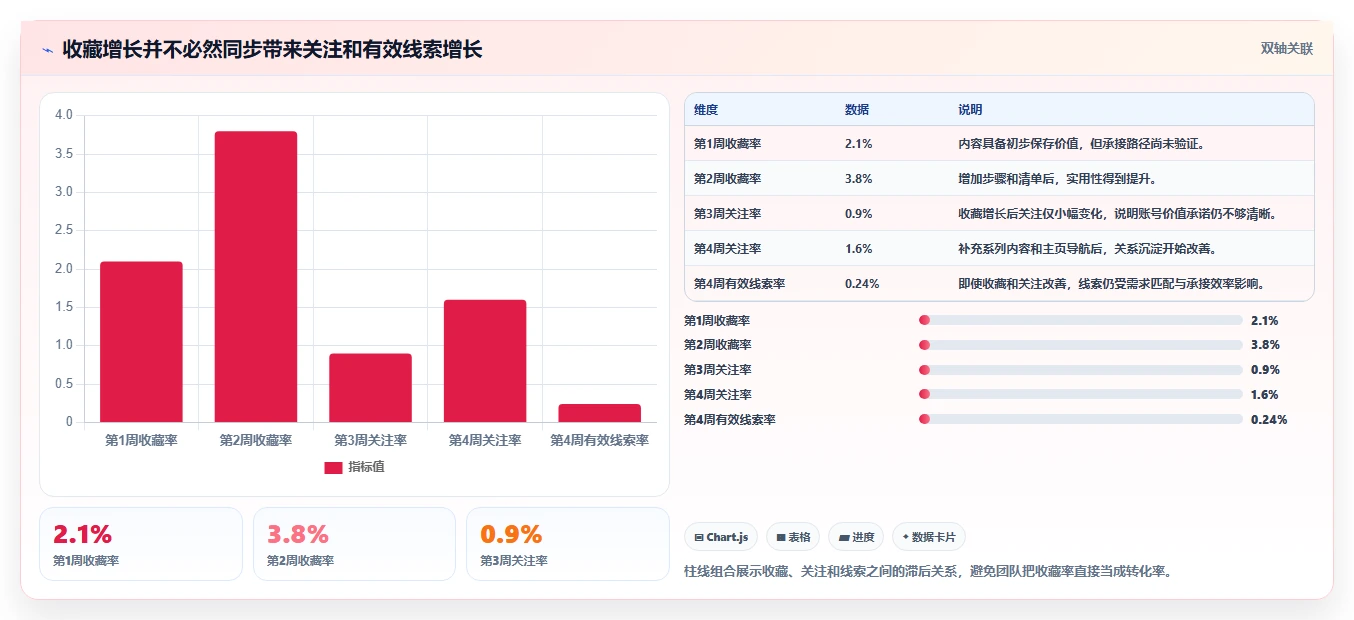The width and height of the screenshot is (1354, 620).
Task: Click the 3.8% value in table
Action: pos(859,179)
